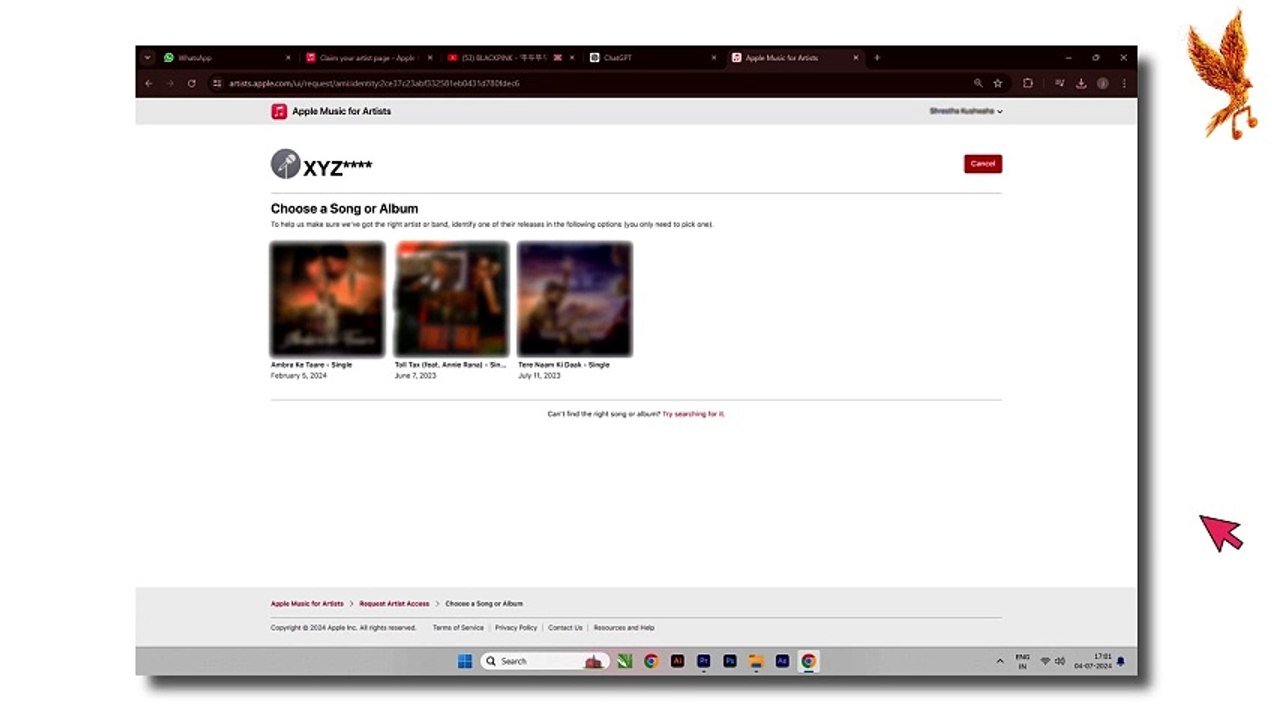Click the browser address bar URL

(x=374, y=83)
